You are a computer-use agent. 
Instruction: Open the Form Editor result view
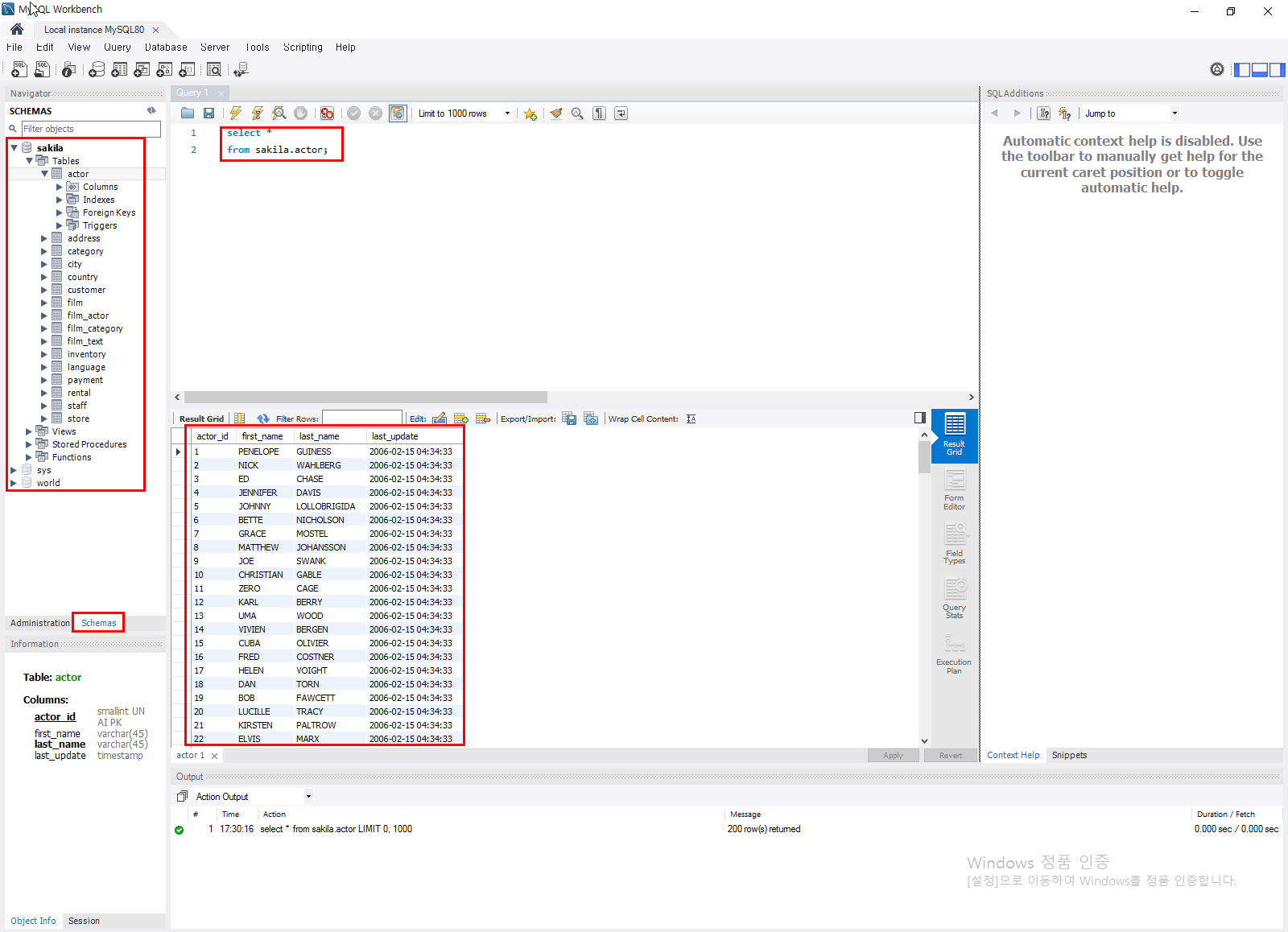(x=954, y=490)
